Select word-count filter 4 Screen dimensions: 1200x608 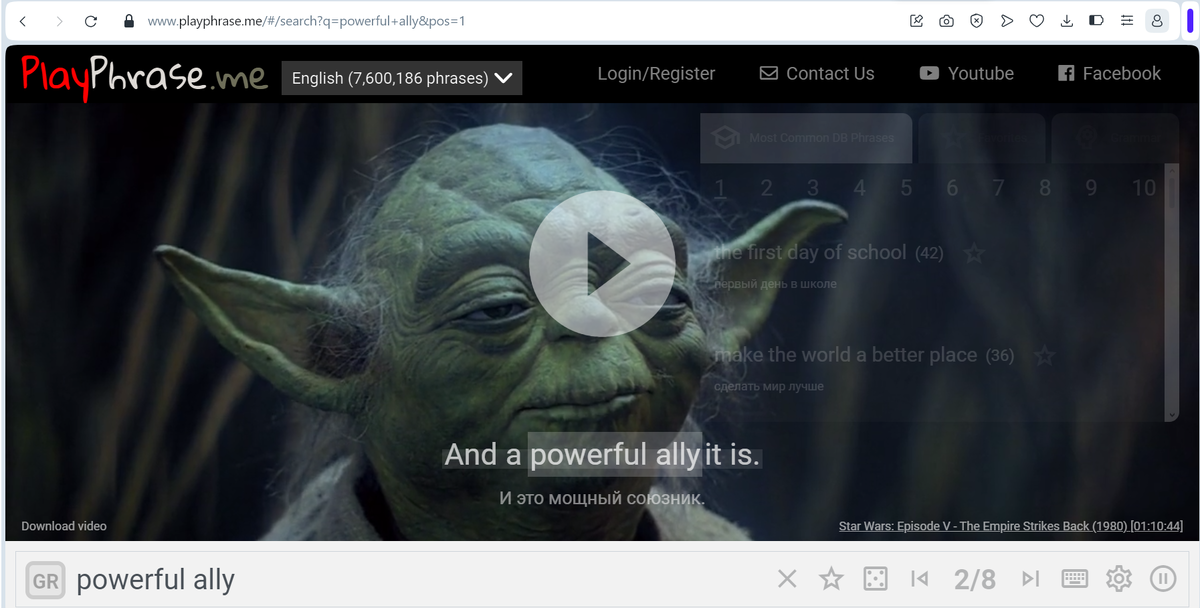pos(859,188)
